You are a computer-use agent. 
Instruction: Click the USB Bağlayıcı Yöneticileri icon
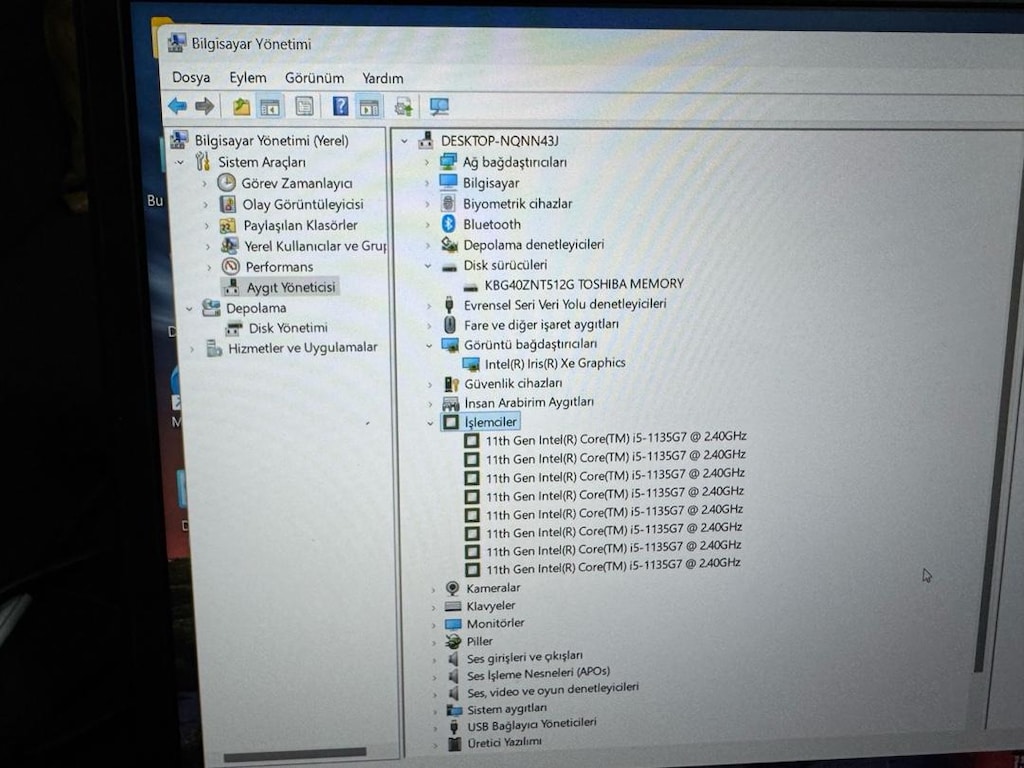pos(455,726)
